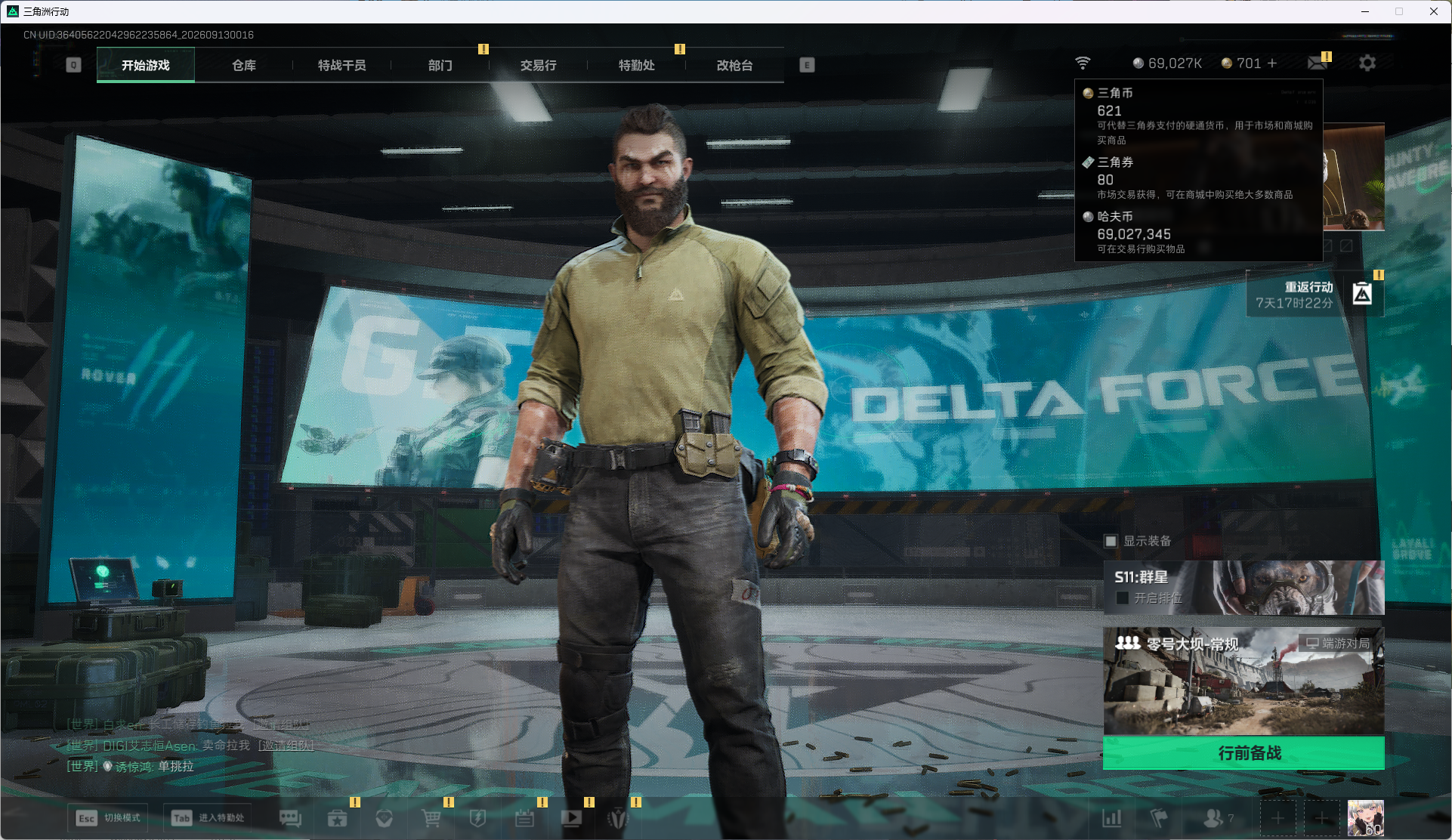Open the calendar events icon
Image resolution: width=1452 pixels, height=840 pixels.
(524, 818)
